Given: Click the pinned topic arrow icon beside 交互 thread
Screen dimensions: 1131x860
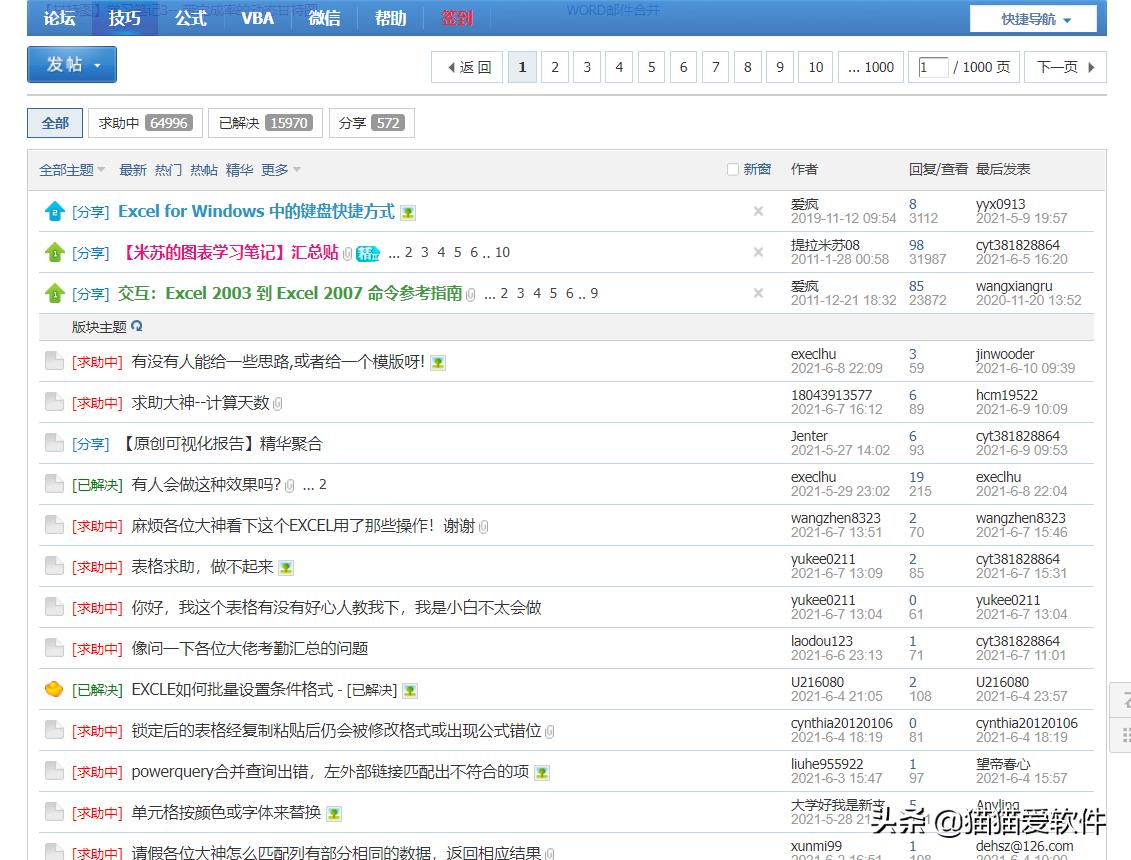Looking at the screenshot, I should click(x=55, y=295).
